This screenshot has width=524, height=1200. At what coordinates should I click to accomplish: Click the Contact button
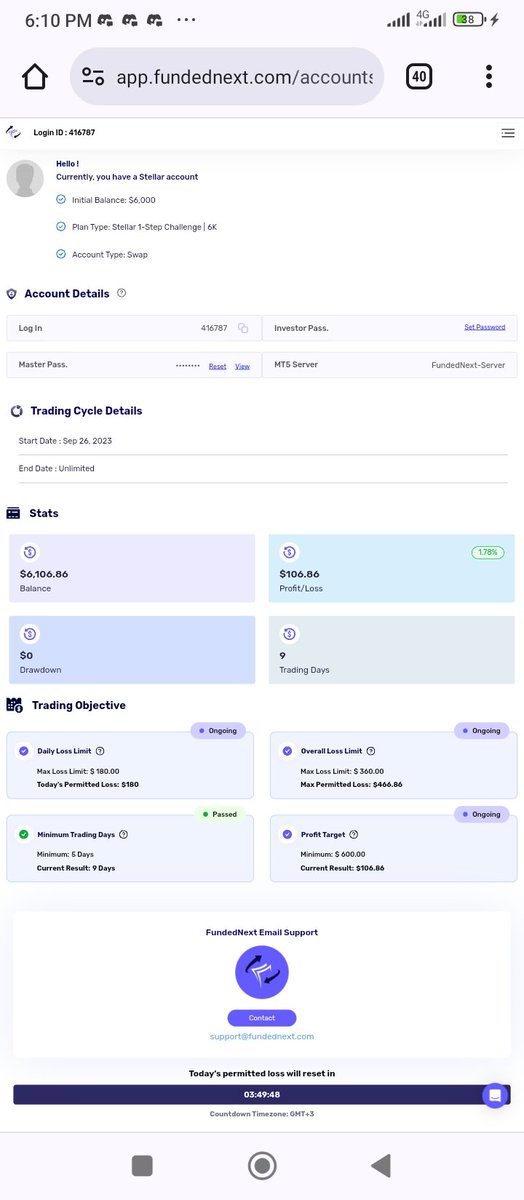pyautogui.click(x=262, y=1018)
